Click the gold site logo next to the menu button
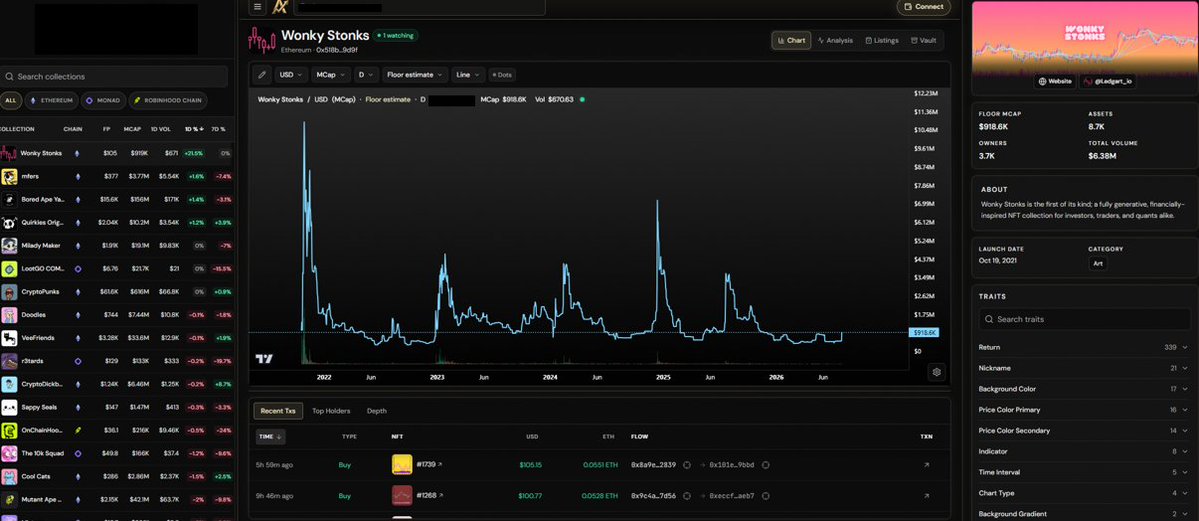The image size is (1199, 521). tap(280, 7)
